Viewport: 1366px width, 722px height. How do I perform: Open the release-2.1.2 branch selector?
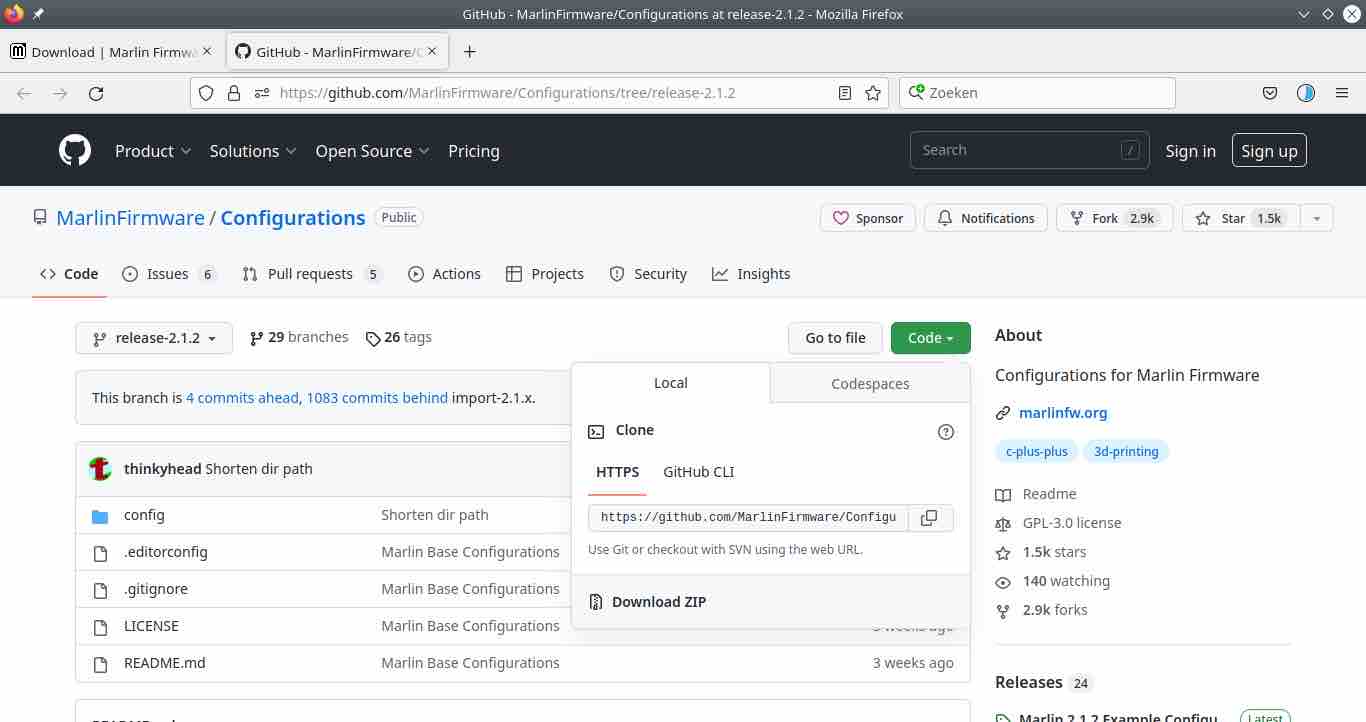click(x=154, y=338)
